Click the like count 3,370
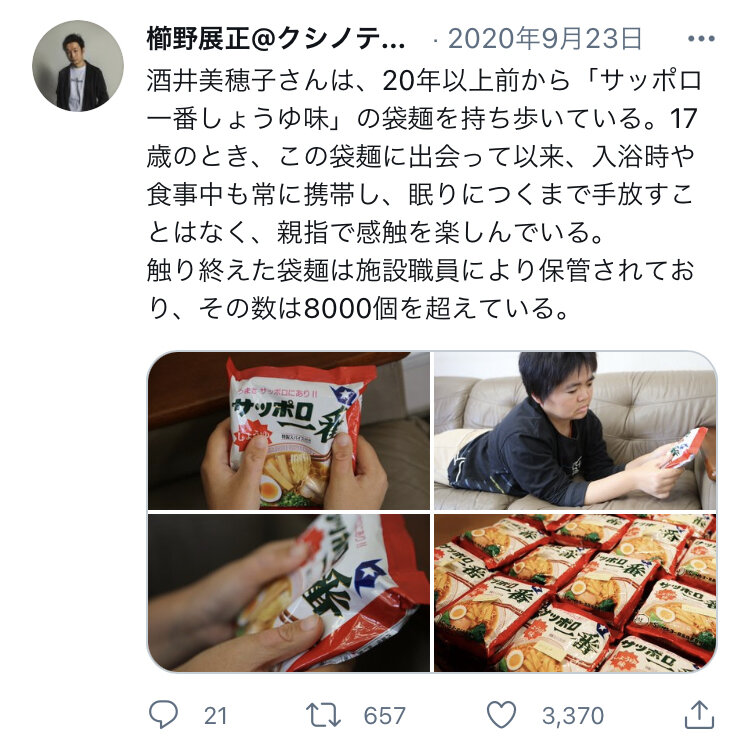The height and width of the screenshot is (746, 750). (573, 716)
